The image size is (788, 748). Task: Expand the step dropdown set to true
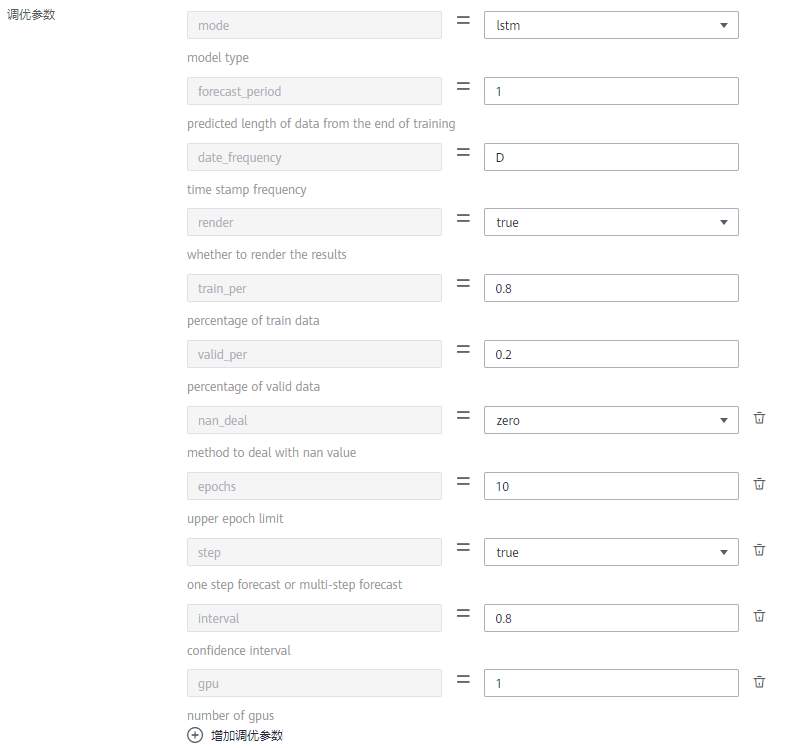(610, 552)
